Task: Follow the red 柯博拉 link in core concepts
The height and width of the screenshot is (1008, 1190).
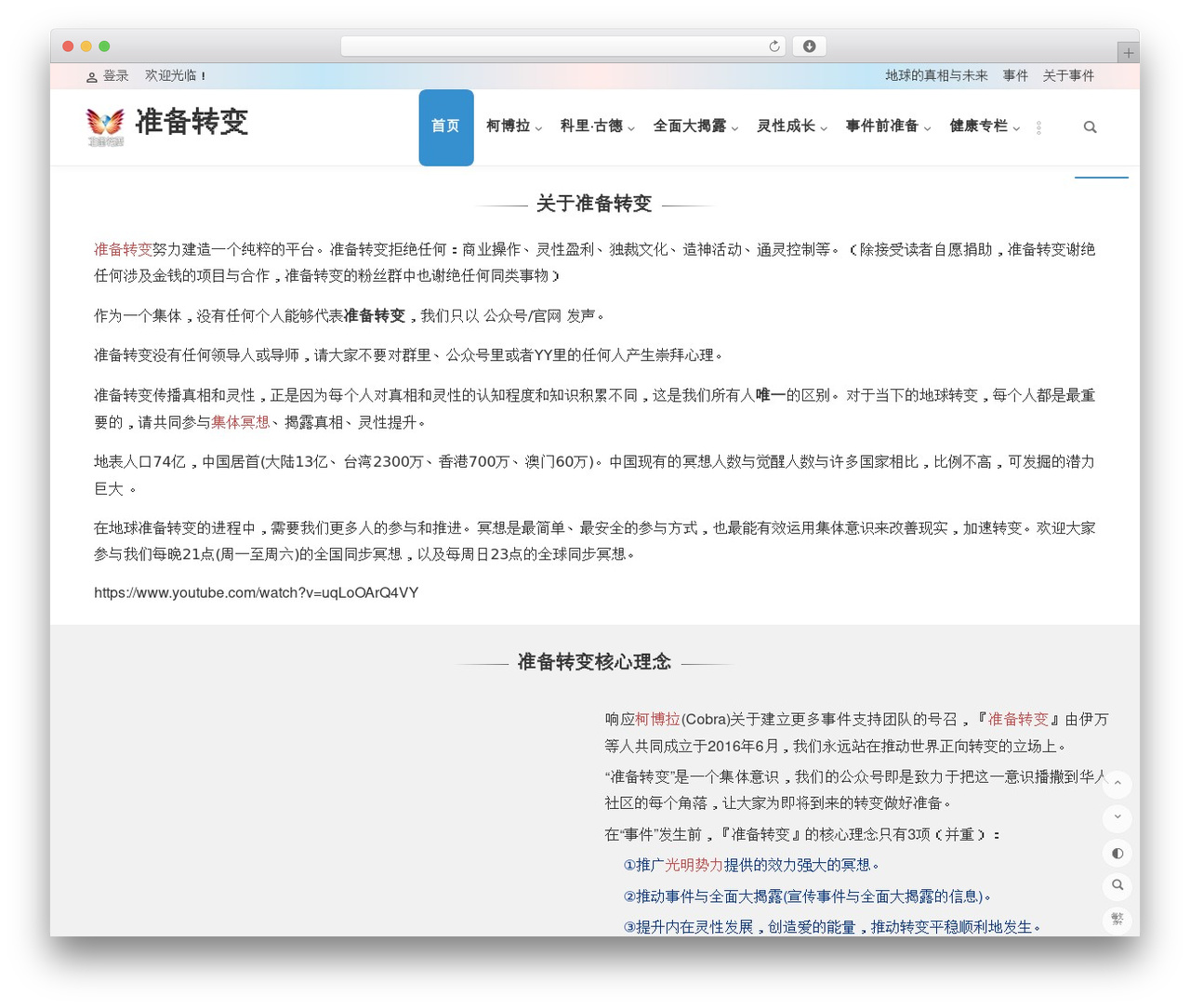Action: click(x=657, y=720)
